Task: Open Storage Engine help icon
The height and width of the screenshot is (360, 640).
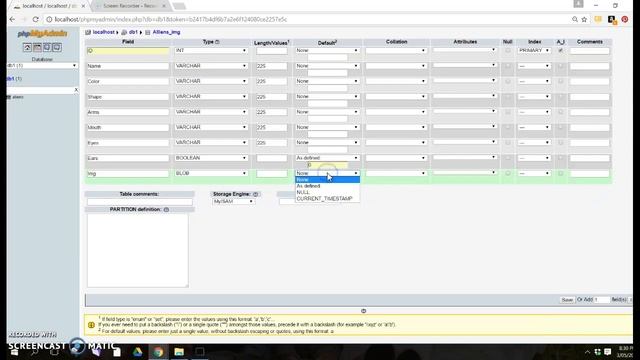Action: [256, 194]
